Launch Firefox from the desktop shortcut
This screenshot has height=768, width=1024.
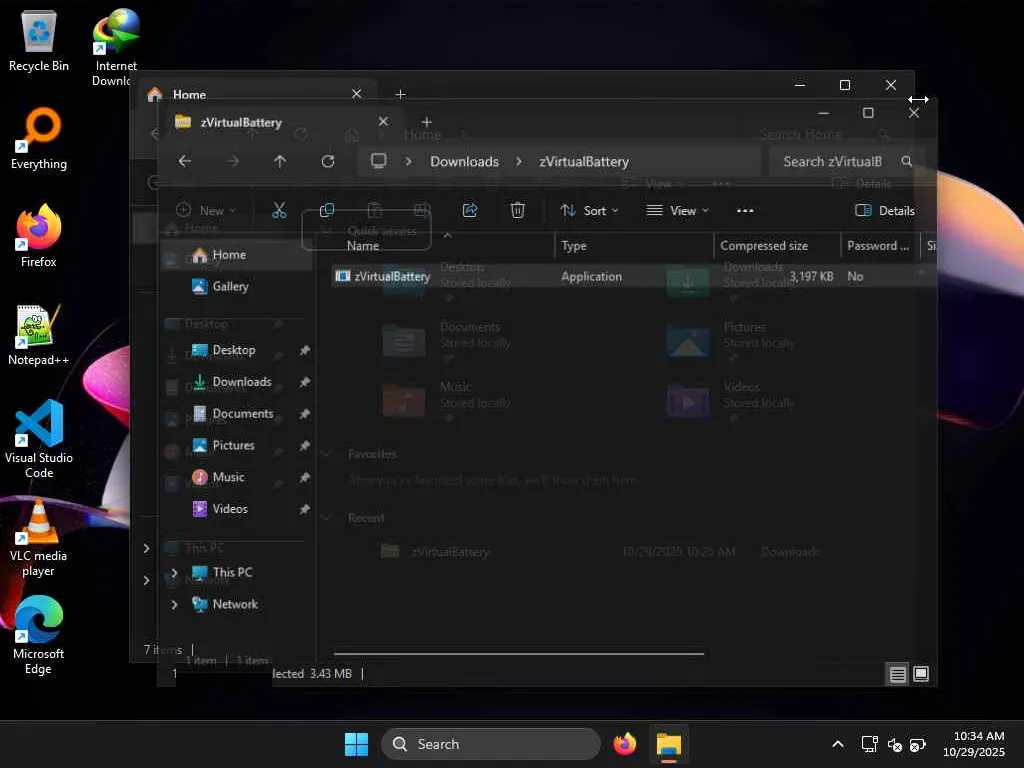(x=39, y=236)
